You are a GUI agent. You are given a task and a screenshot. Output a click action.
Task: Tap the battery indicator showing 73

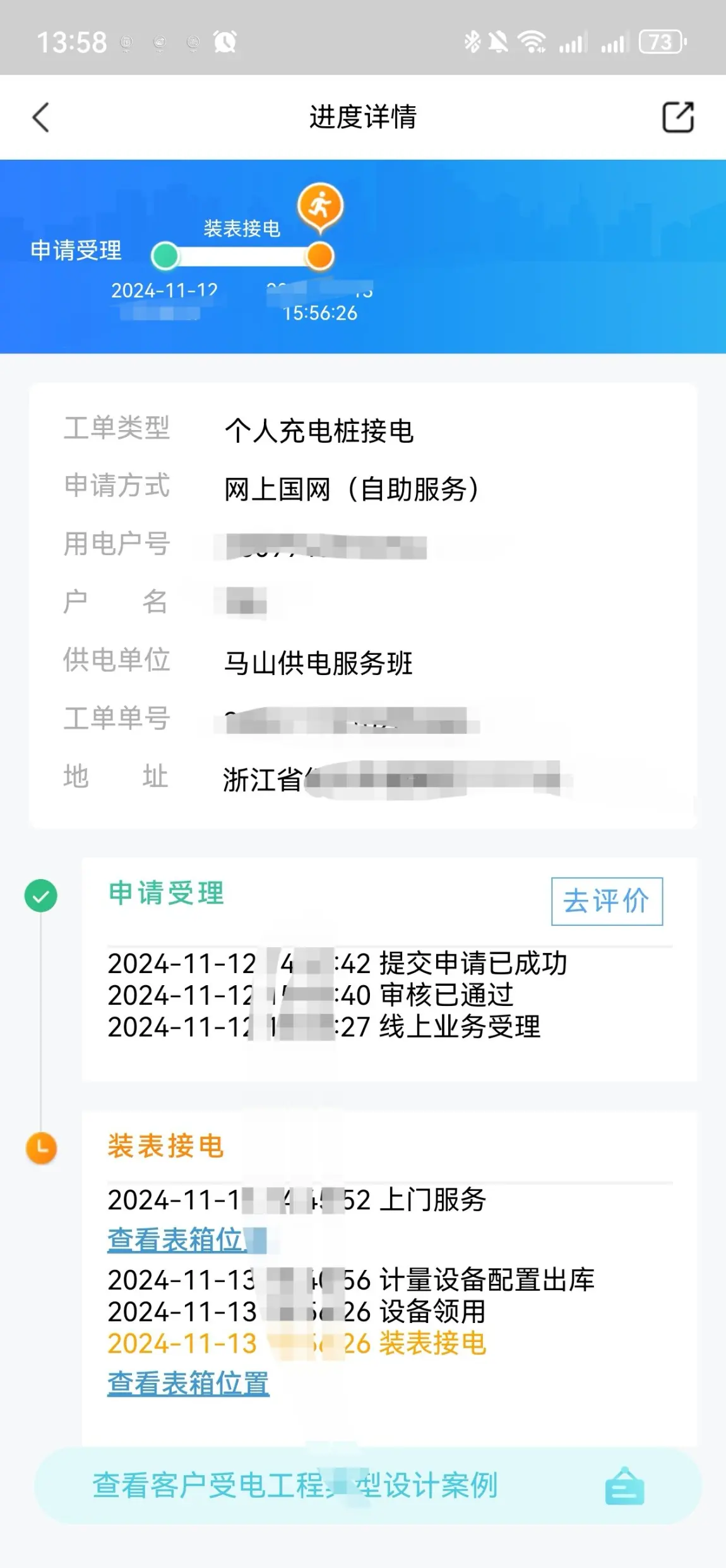coord(663,42)
